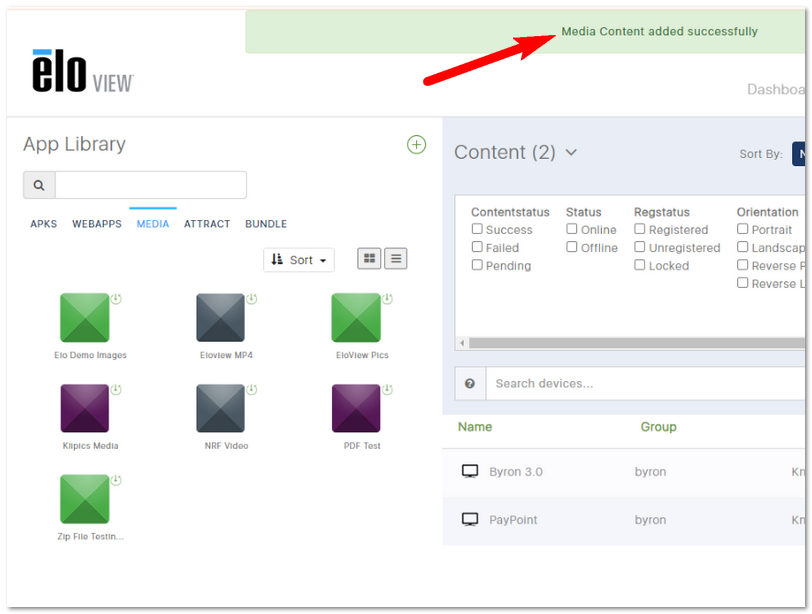812x614 pixels.
Task: Click the filter scrollbar left arrow
Action: 462,343
